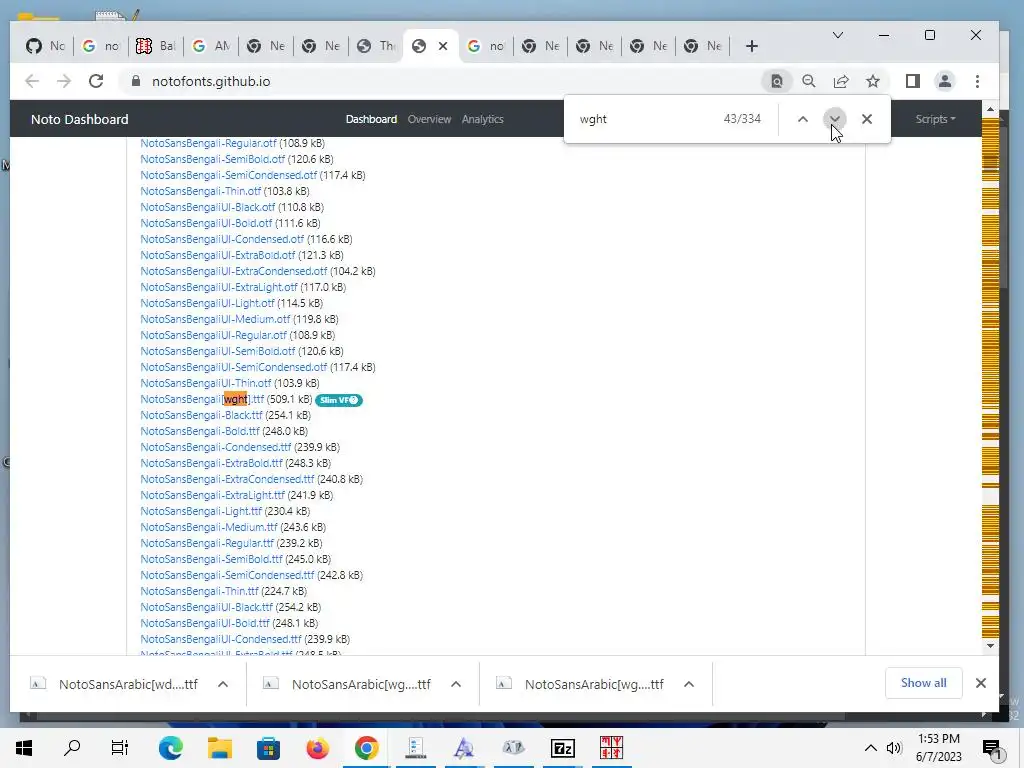
Task: Click the Slim VF badge
Action: (x=339, y=400)
